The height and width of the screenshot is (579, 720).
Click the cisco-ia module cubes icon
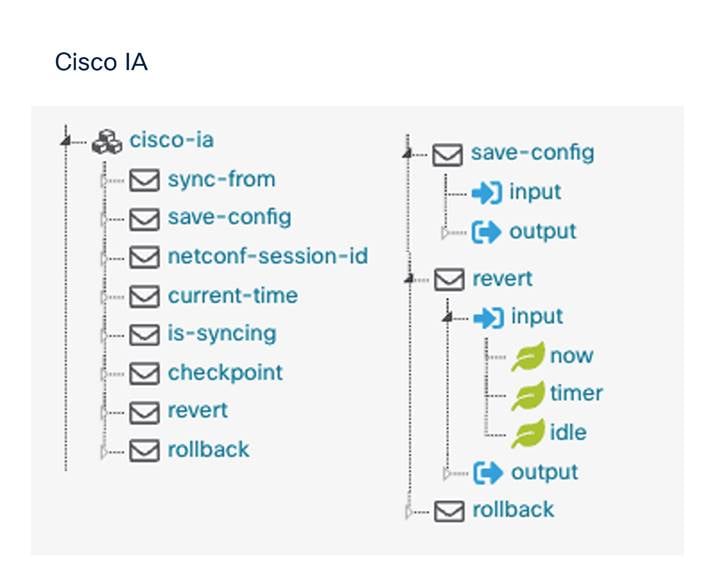click(x=107, y=142)
